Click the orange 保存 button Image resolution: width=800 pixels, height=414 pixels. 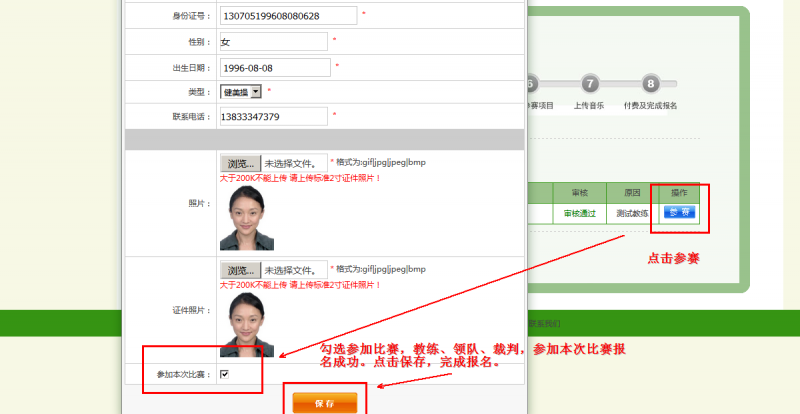click(324, 402)
